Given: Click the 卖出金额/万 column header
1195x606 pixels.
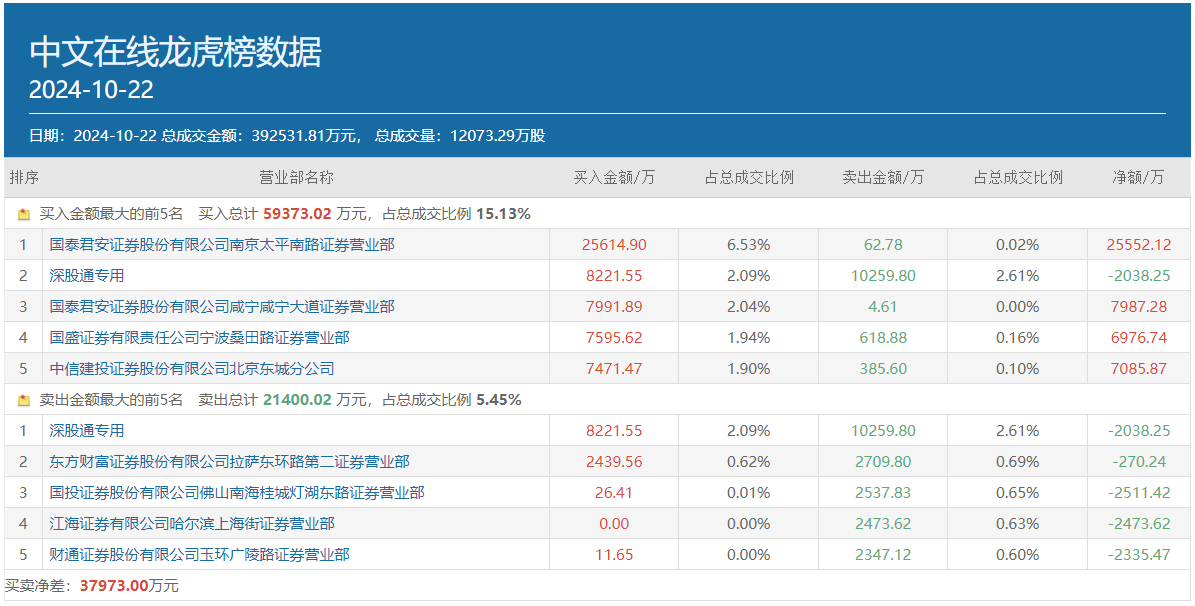Looking at the screenshot, I should 883,178.
